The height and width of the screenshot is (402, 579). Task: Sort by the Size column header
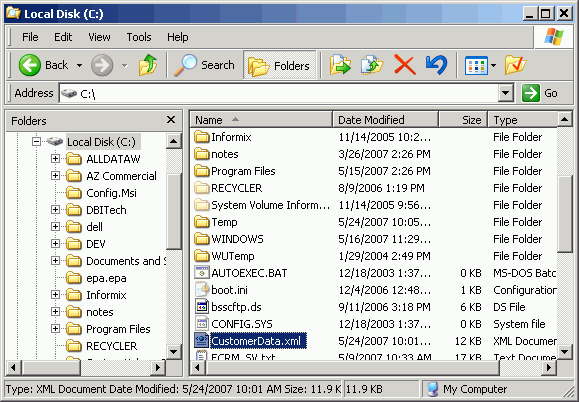[x=463, y=120]
